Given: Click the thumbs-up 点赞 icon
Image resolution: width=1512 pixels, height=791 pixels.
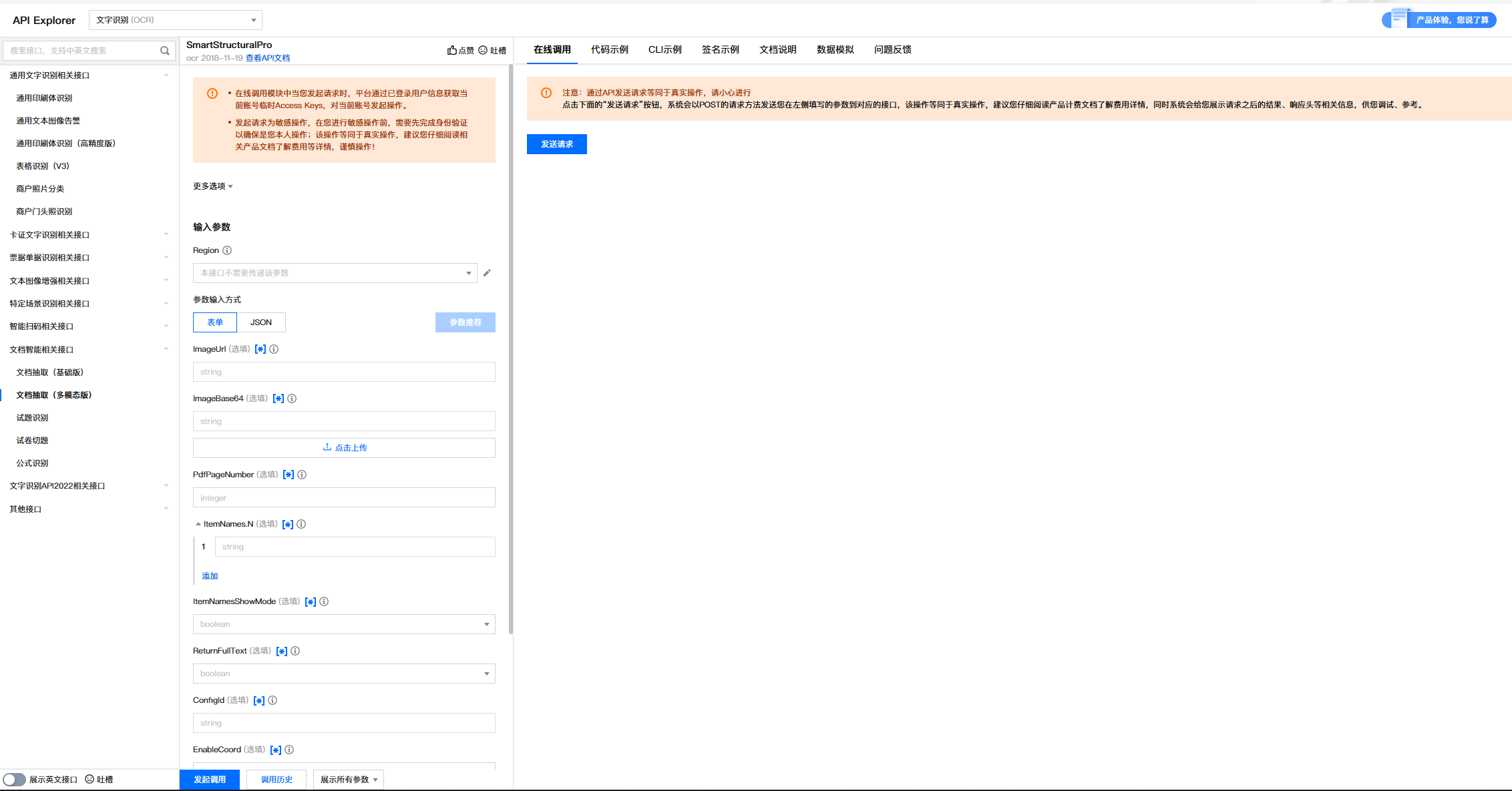Looking at the screenshot, I should [452, 50].
